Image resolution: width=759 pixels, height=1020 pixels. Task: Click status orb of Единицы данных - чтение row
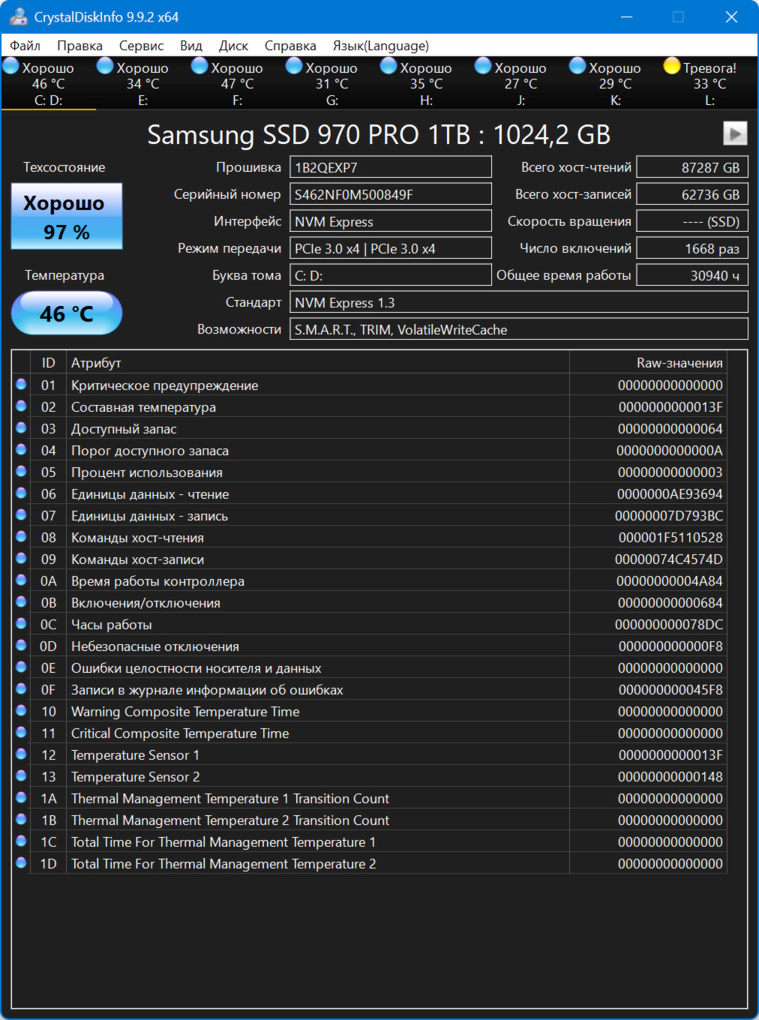click(21, 493)
